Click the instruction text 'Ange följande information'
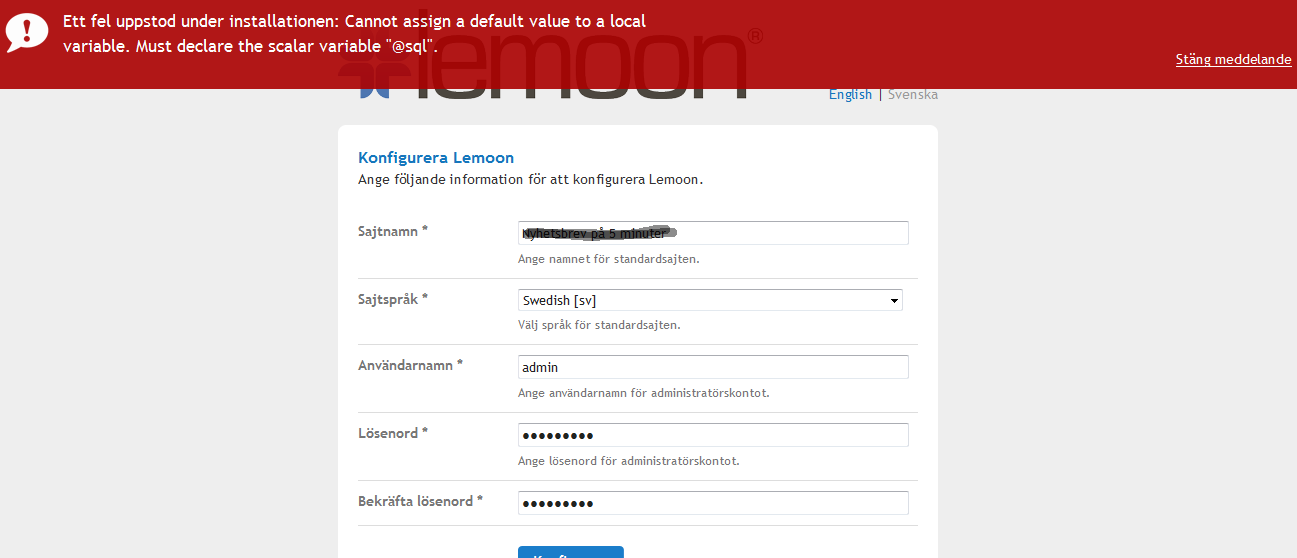 pos(530,180)
